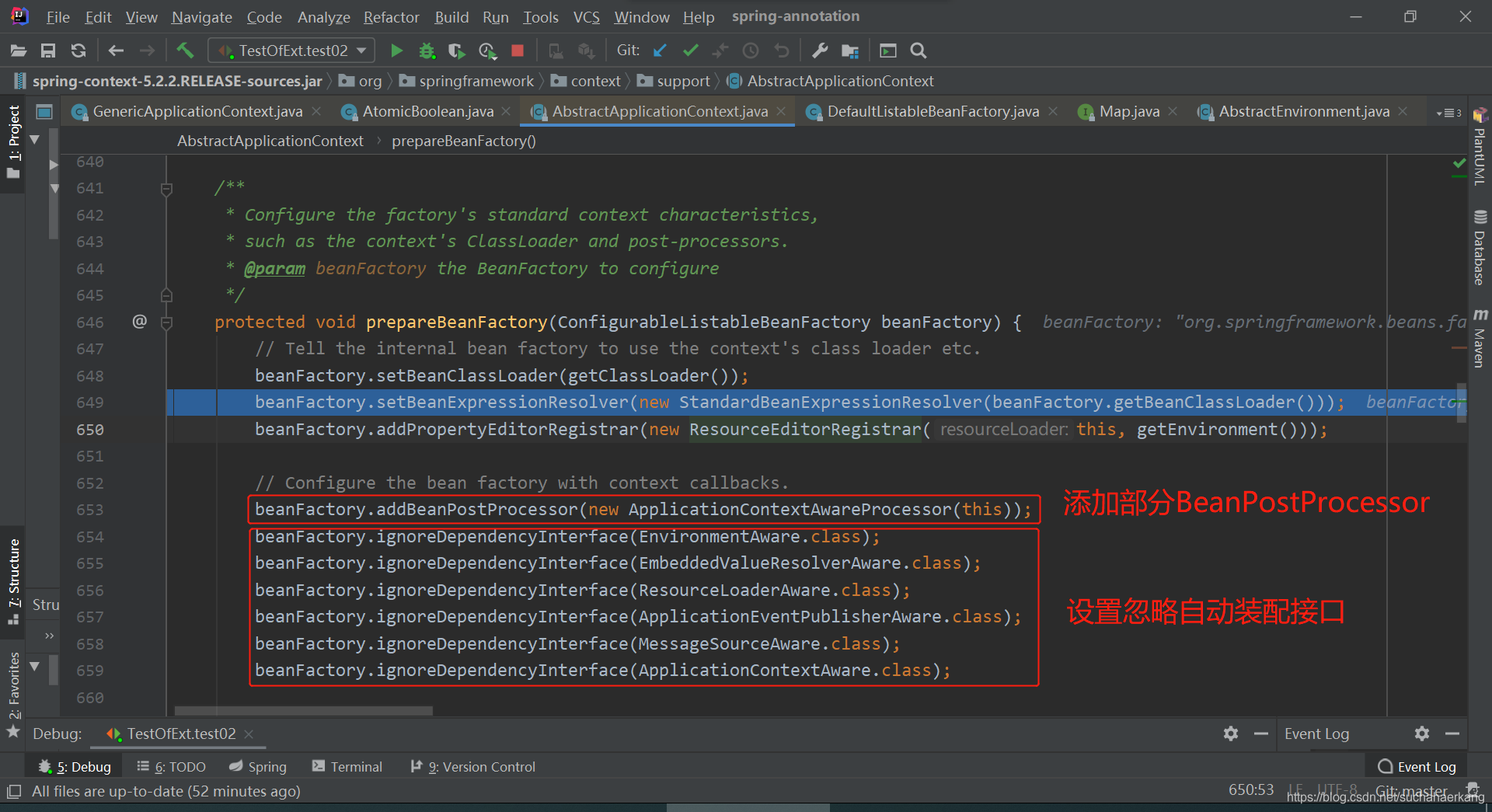Expand the Structure panel hidden items chevron
Image resolution: width=1492 pixels, height=812 pixels.
[50, 636]
